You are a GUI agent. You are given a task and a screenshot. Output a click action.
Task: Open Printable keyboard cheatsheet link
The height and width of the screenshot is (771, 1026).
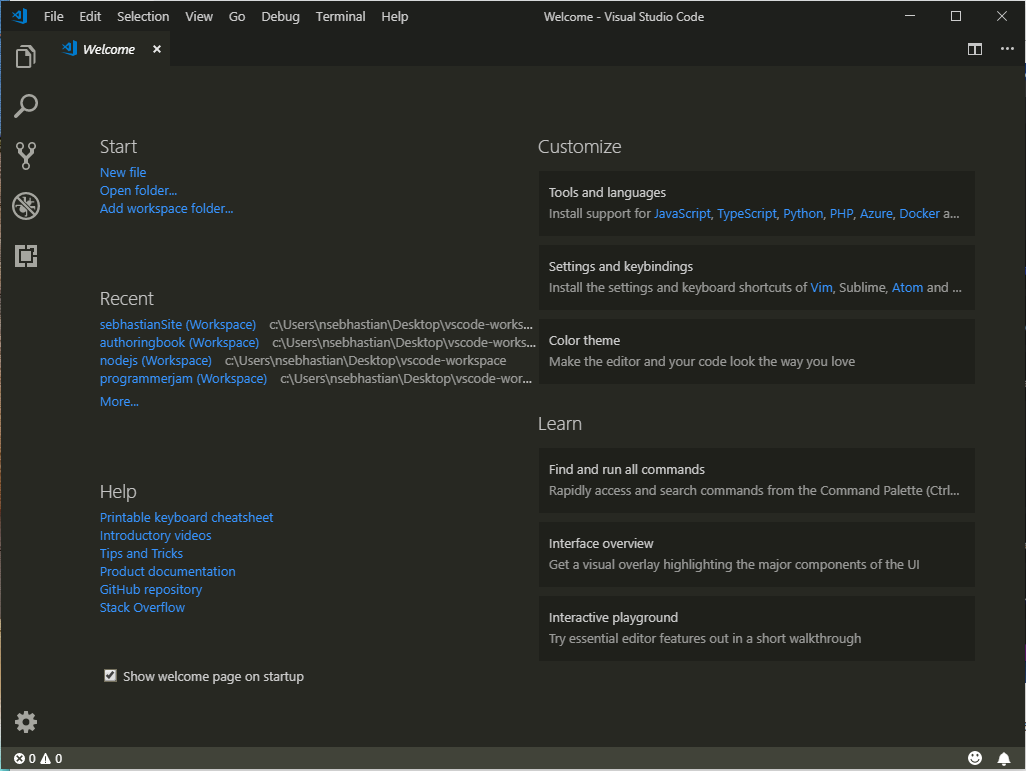click(186, 517)
